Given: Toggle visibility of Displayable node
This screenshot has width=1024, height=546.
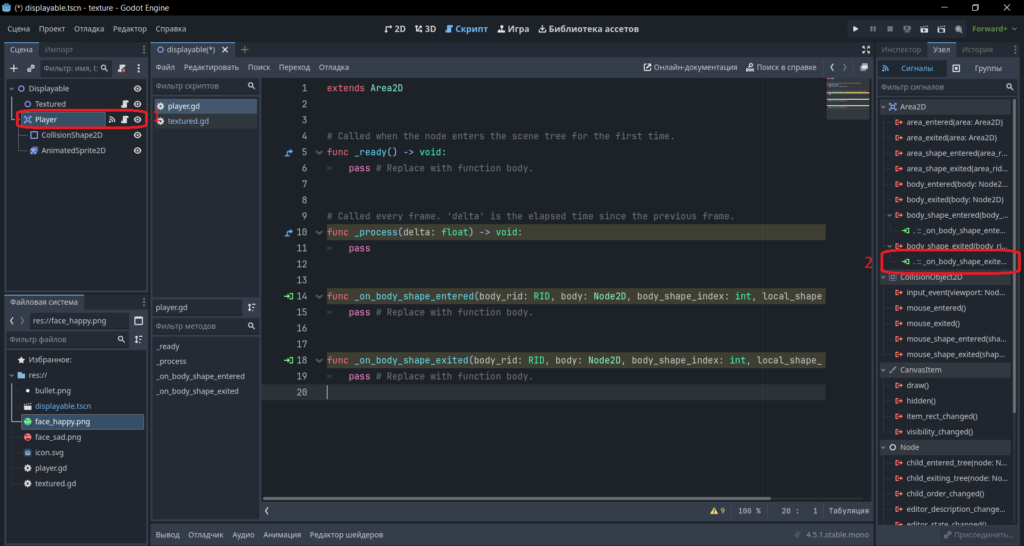Looking at the screenshot, I should [138, 89].
